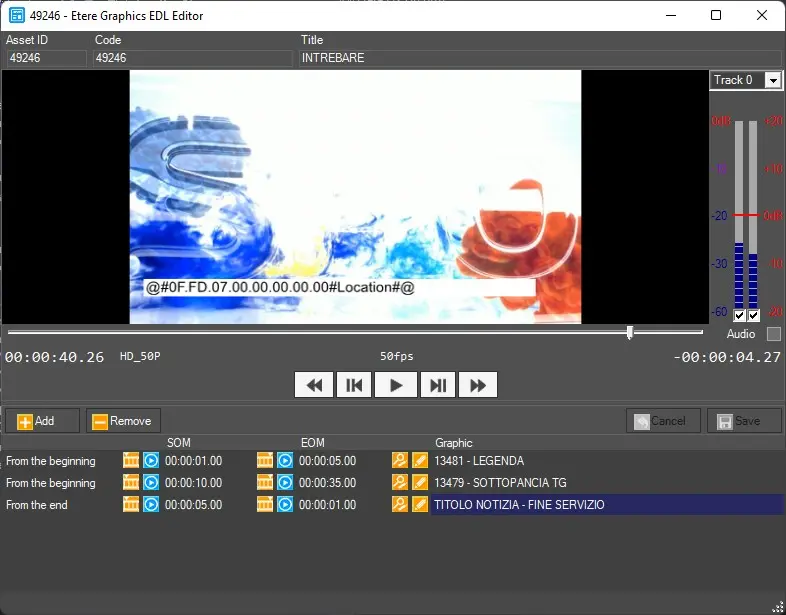Set SOM from film icon for LEGENDA row
The image size is (786, 615).
coord(131,461)
